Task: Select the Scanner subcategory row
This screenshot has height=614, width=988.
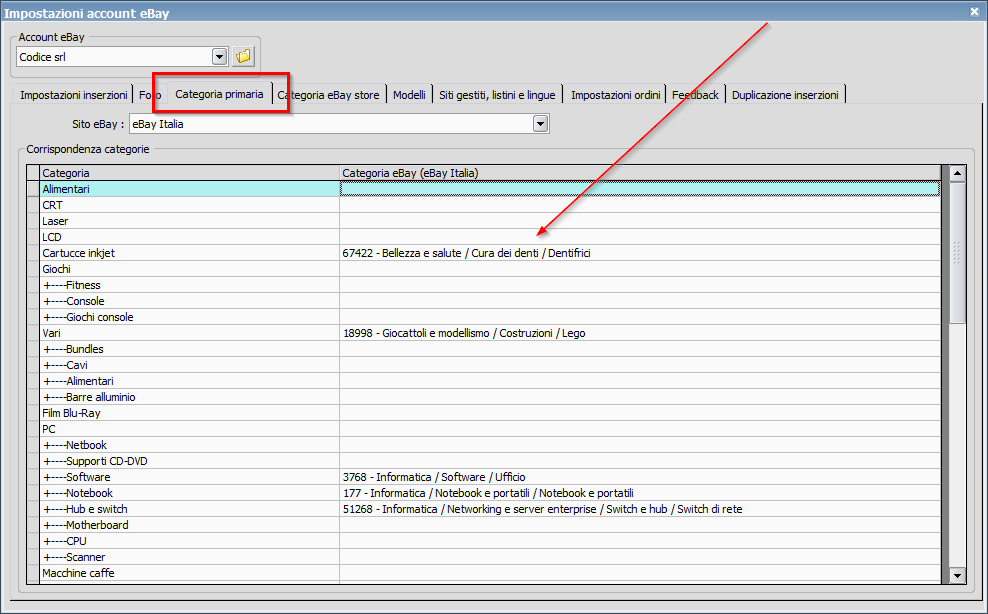Action: click(190, 557)
